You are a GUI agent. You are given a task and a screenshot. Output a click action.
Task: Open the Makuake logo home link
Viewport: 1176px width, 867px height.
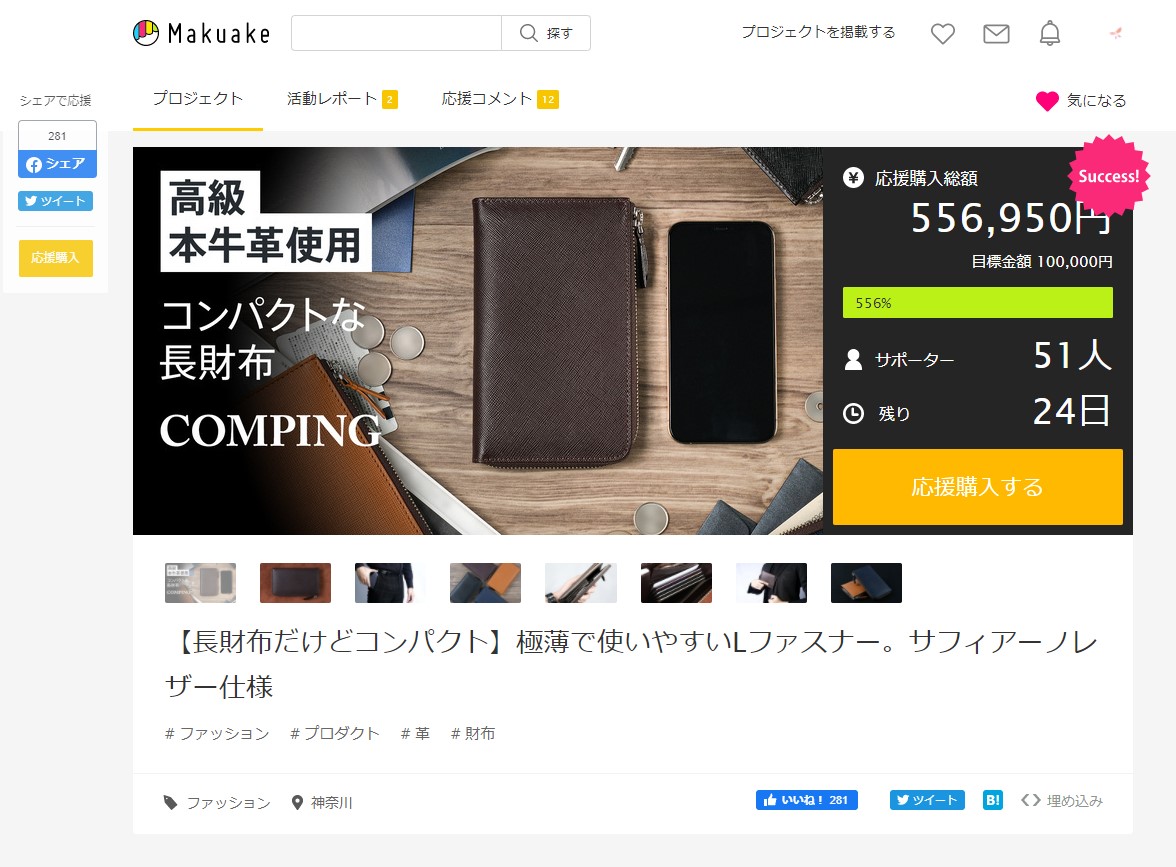[201, 33]
